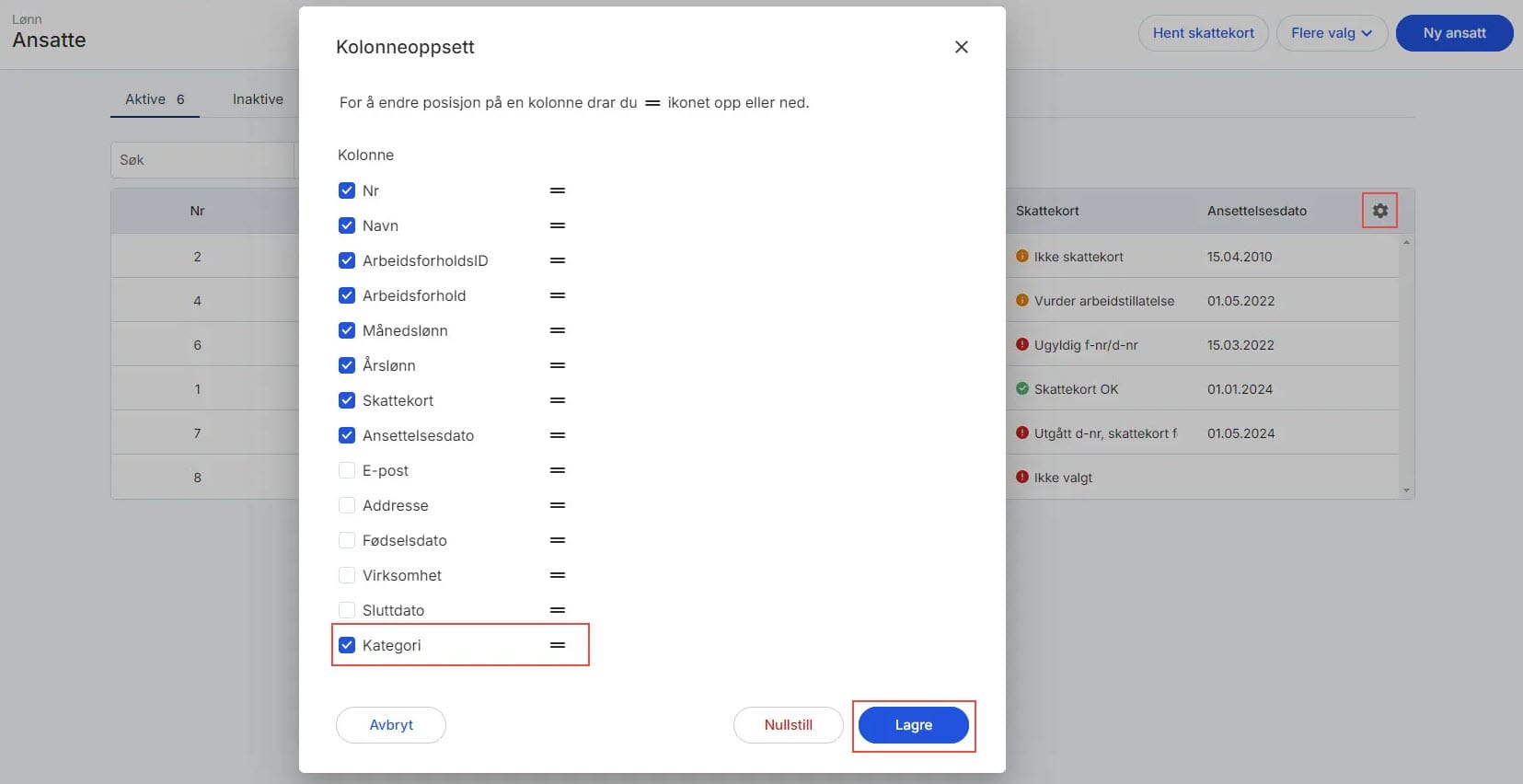The width and height of the screenshot is (1523, 784).
Task: Sort by the Skattekort column header
Action: [1047, 211]
